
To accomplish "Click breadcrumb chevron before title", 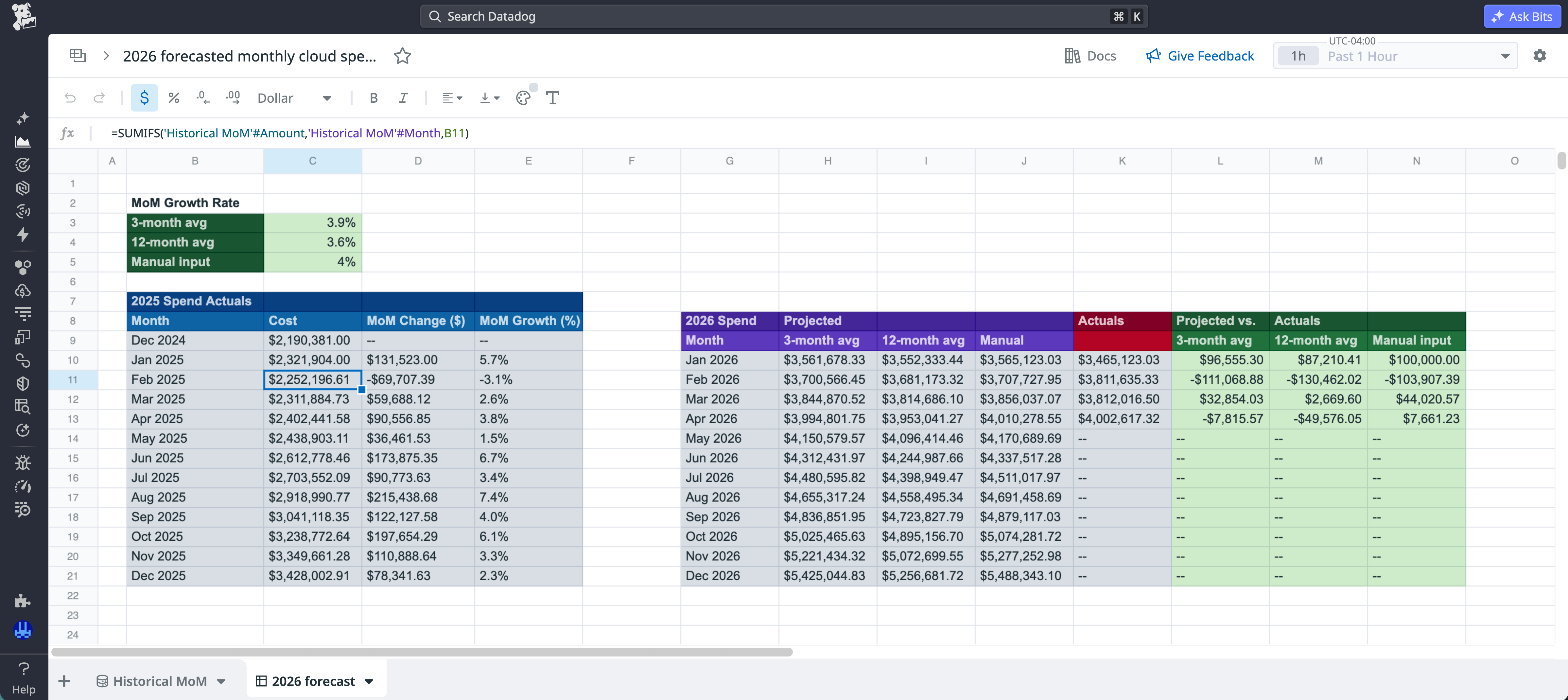I will coord(106,56).
